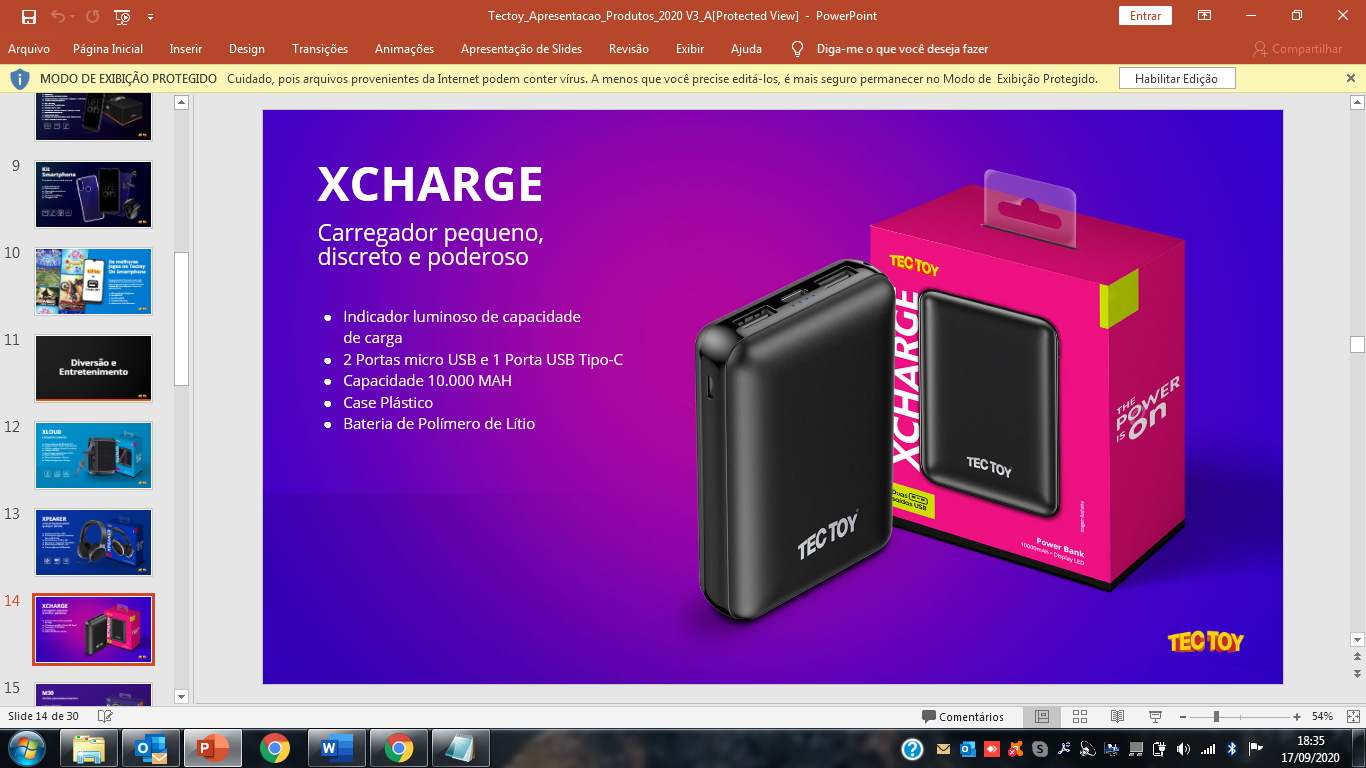The image size is (1366, 768).
Task: Open Windows Start menu
Action: pos(25,748)
